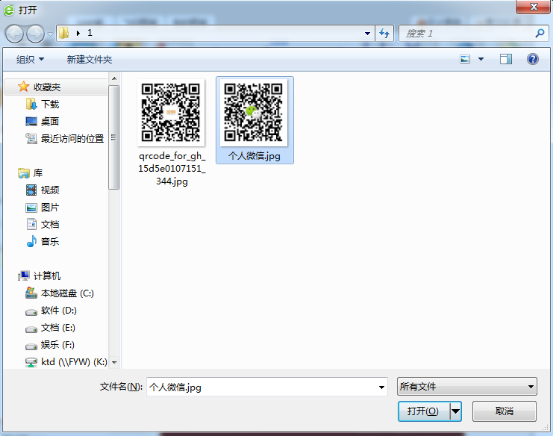This screenshot has height=437, width=554.
Task: Click the search magnifier icon
Action: pos(540,34)
